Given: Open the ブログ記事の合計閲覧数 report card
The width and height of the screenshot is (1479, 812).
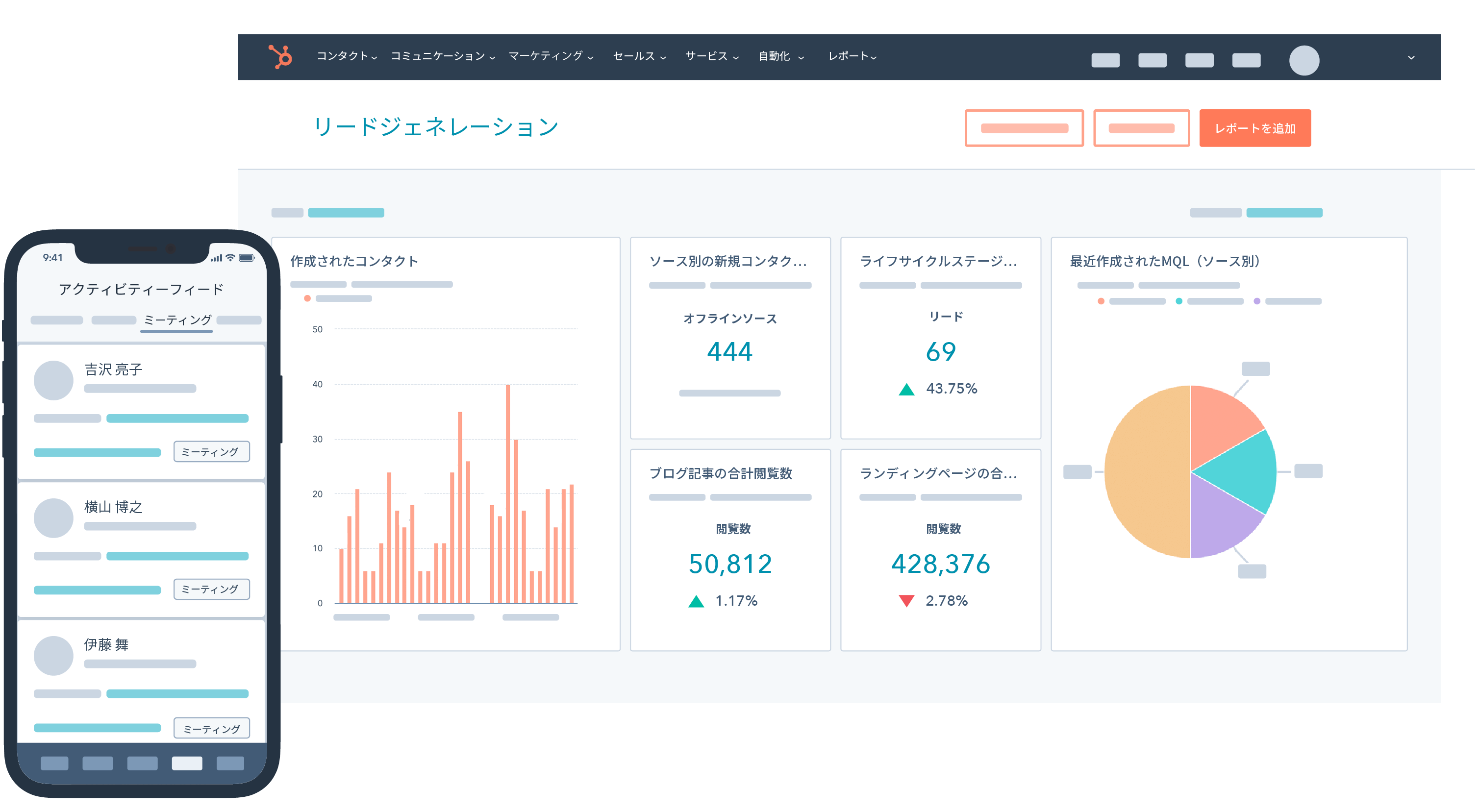Looking at the screenshot, I should tap(730, 550).
